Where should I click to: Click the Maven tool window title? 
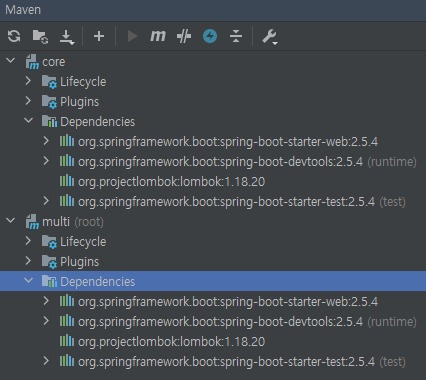point(23,10)
